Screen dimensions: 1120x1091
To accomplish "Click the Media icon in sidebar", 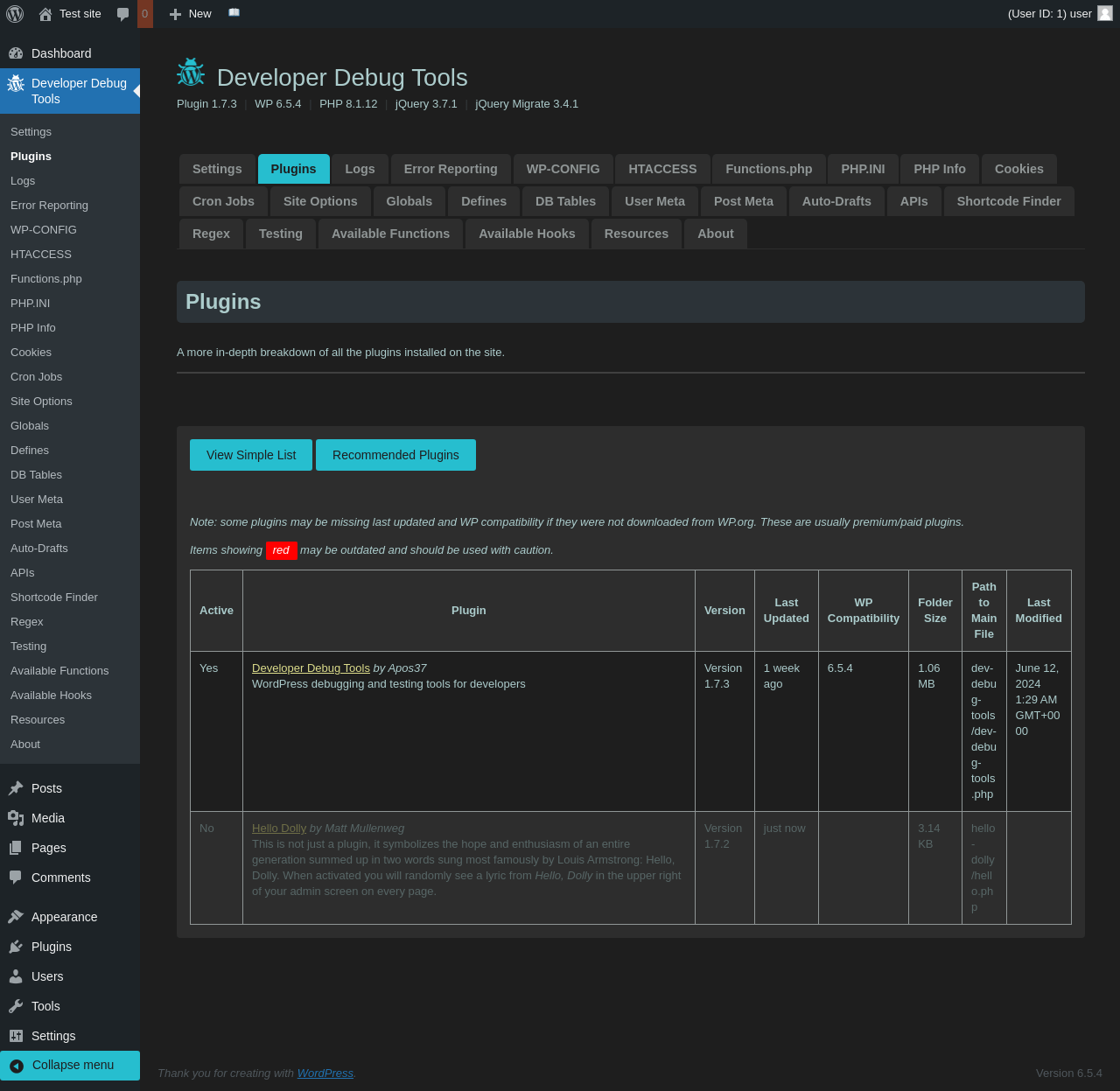I will click(16, 818).
